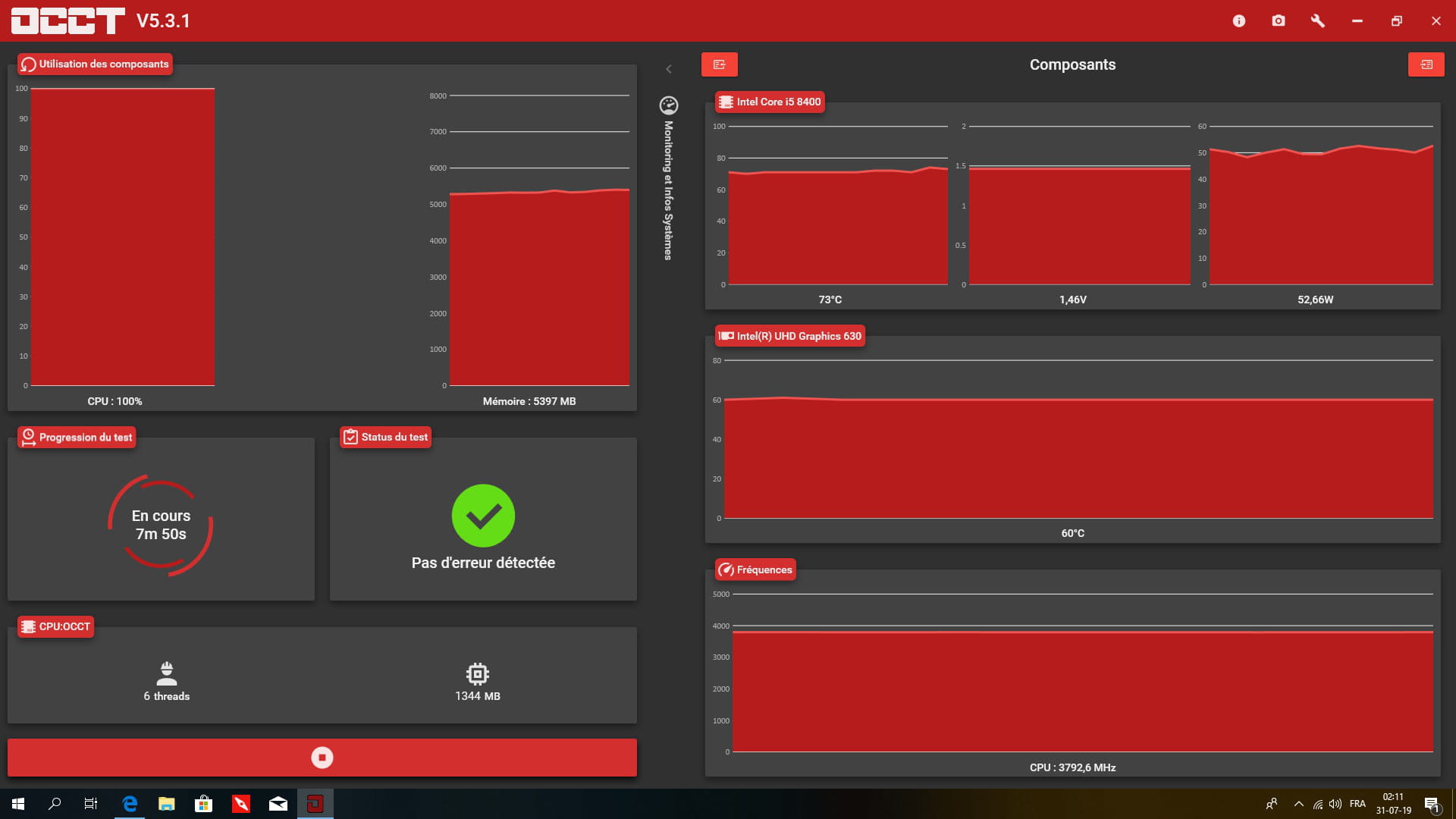Click the Progression du test header
The height and width of the screenshot is (819, 1456).
coord(77,437)
